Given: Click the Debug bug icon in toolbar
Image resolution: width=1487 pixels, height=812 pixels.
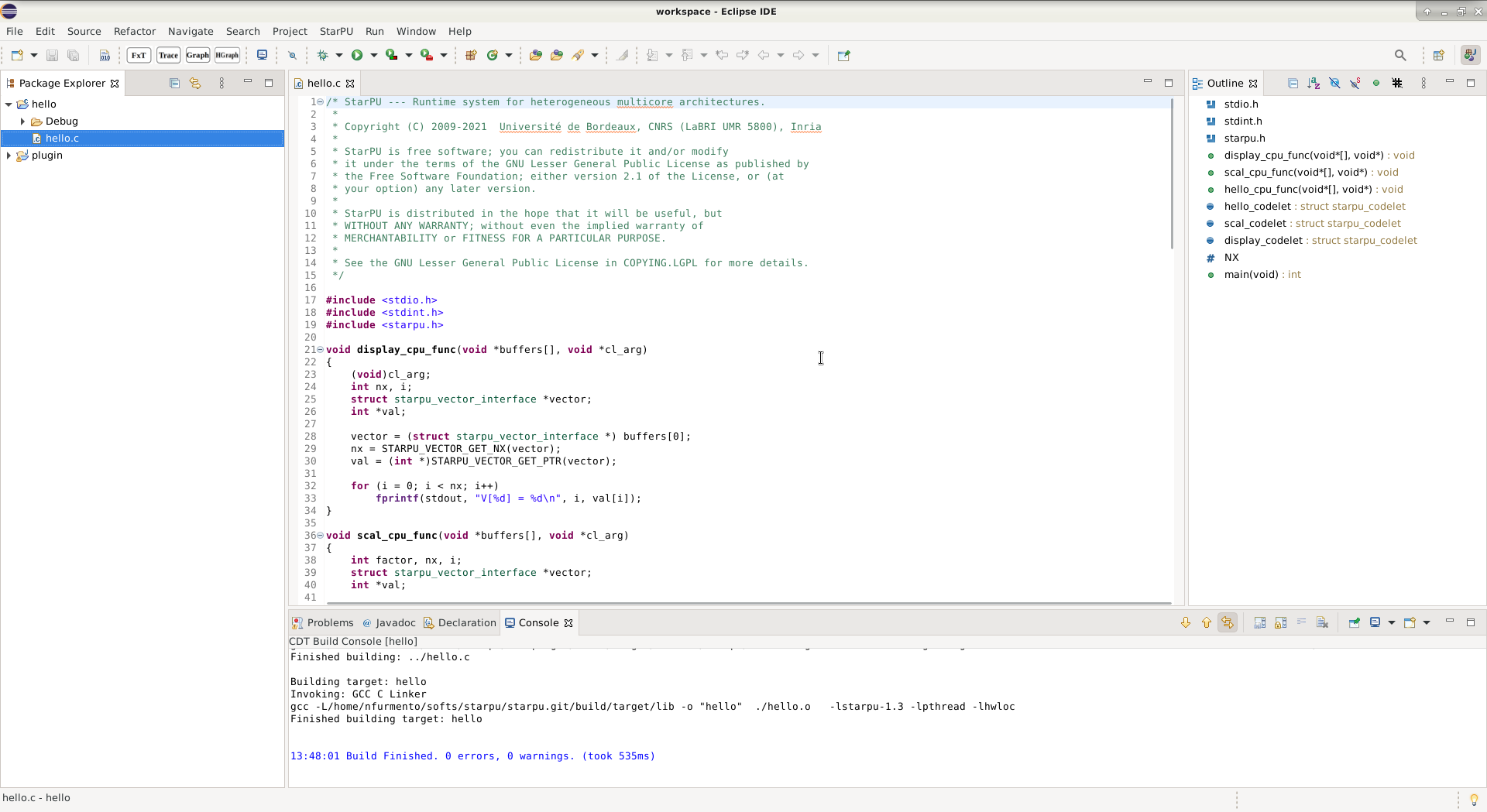Looking at the screenshot, I should coord(322,55).
